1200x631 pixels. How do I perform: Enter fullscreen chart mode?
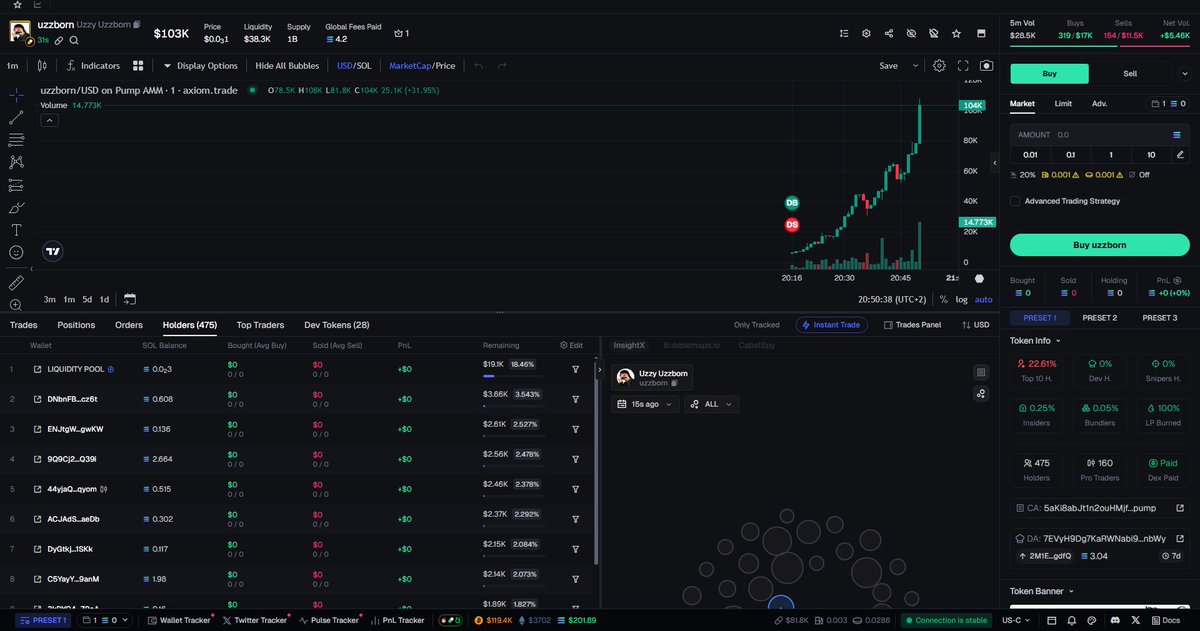pyautogui.click(x=963, y=65)
